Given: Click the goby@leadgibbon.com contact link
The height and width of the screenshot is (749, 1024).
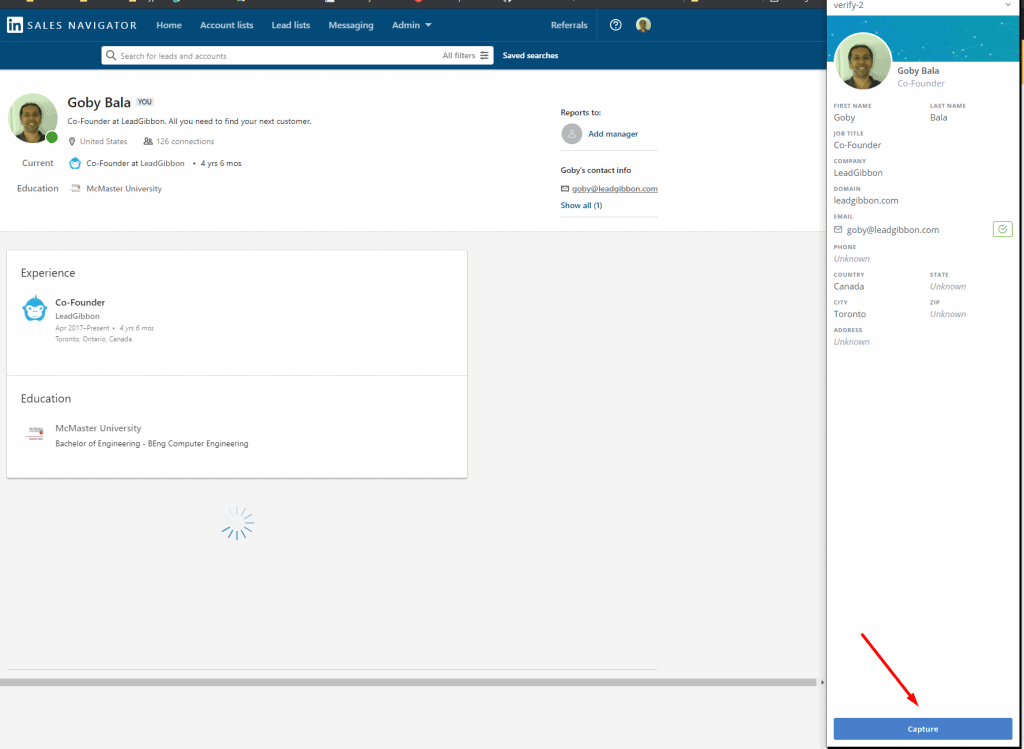Looking at the screenshot, I should [x=614, y=188].
